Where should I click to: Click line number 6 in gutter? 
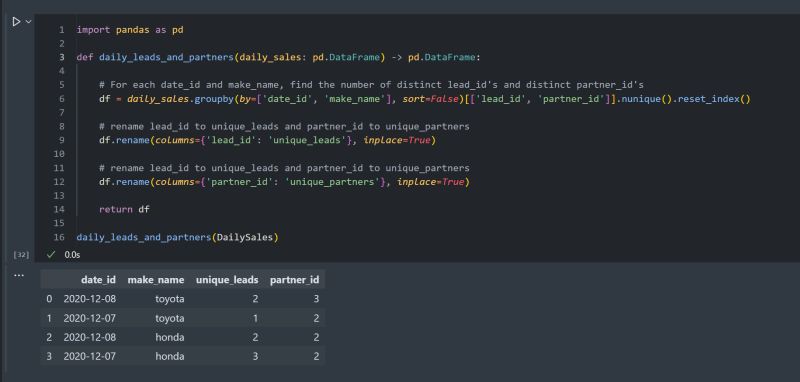pyautogui.click(x=62, y=99)
